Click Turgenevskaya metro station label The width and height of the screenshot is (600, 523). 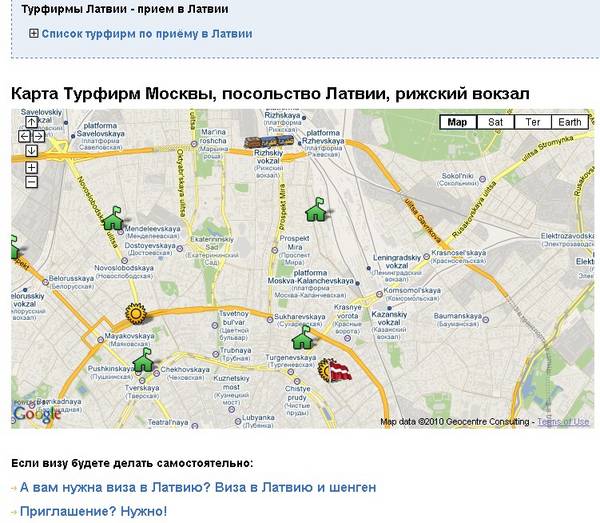click(x=291, y=361)
